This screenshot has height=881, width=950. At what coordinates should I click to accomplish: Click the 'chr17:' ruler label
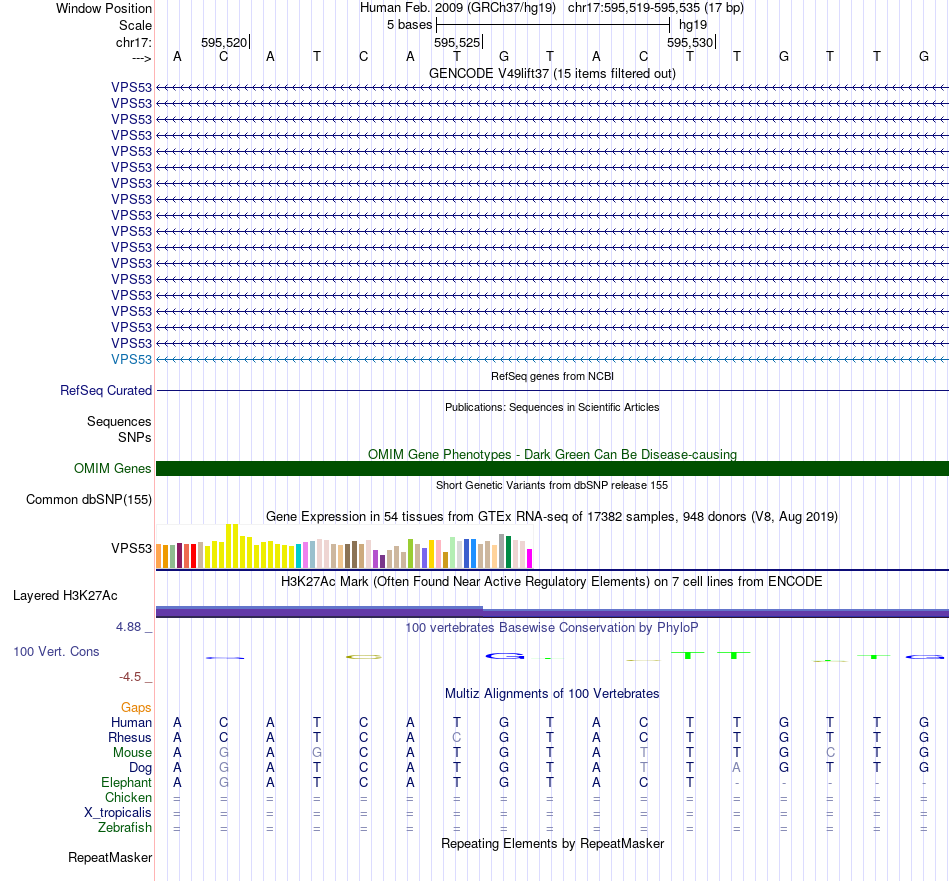[133, 42]
